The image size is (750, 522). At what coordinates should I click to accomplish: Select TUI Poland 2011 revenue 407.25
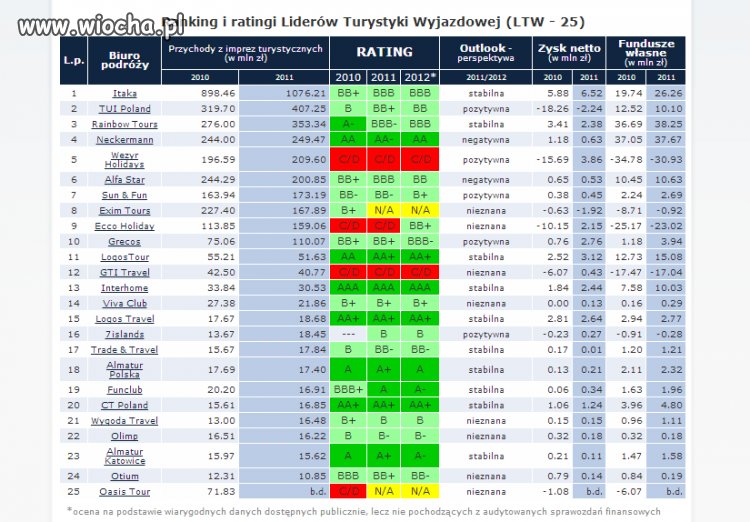tap(309, 109)
